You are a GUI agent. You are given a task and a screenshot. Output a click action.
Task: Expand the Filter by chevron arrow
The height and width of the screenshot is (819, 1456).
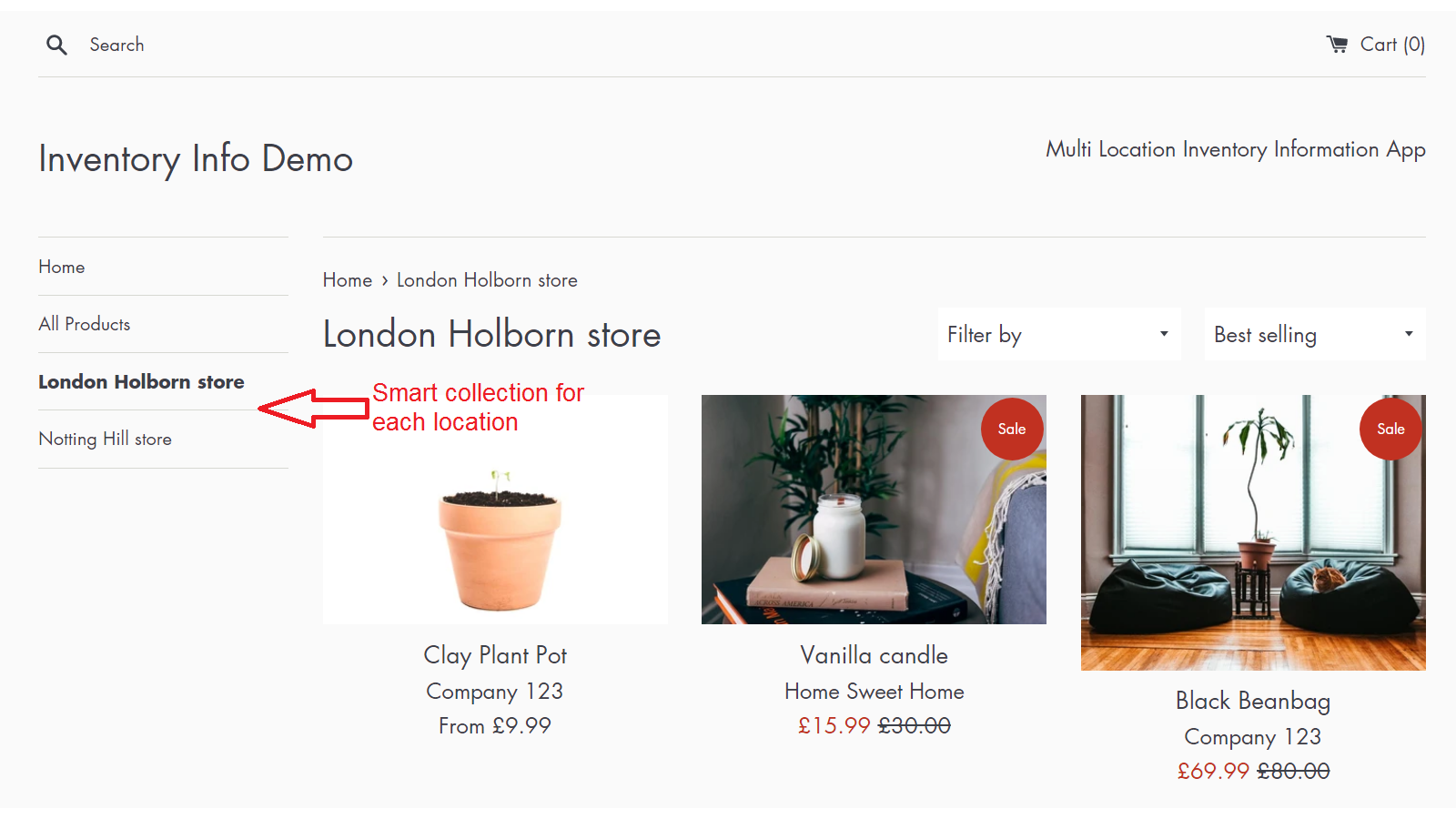coord(1163,334)
